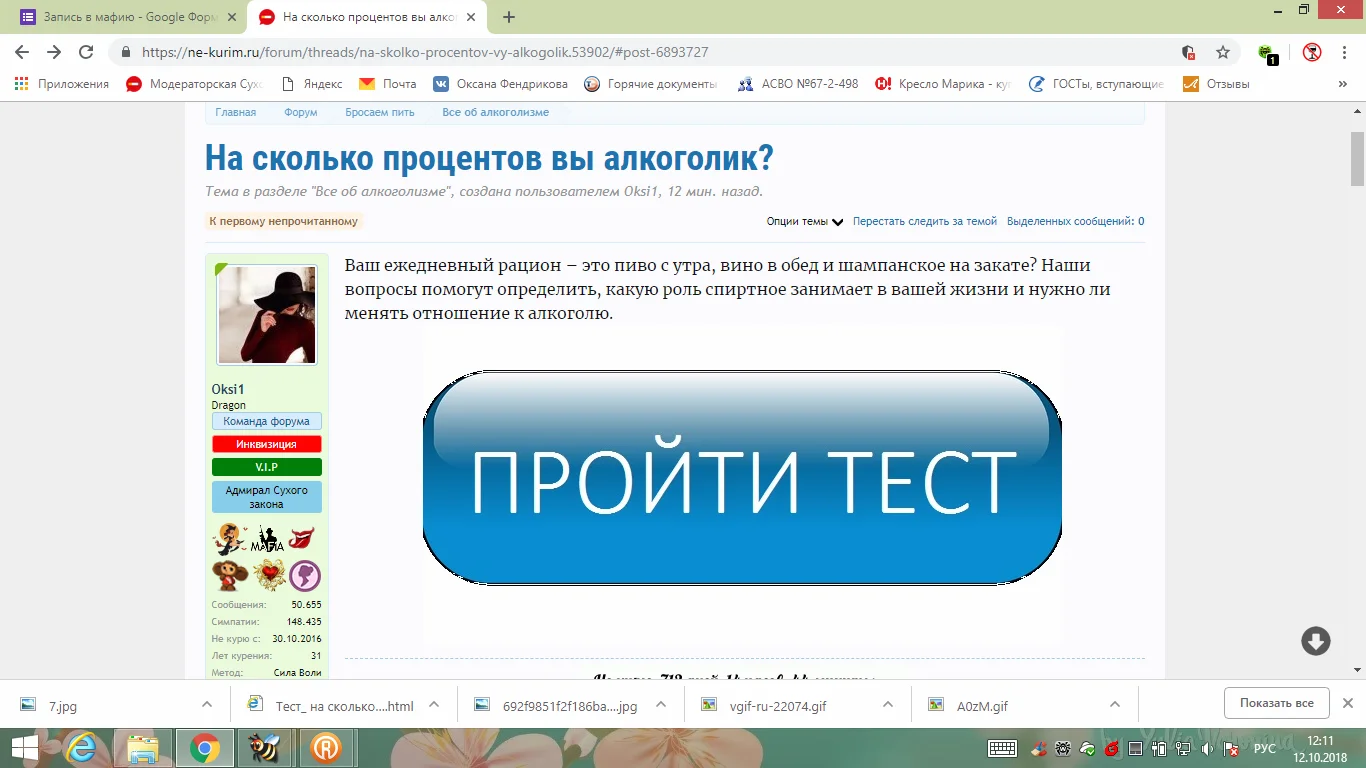Click the MAFIA award badge
Screen dimensions: 1366x768
coord(267,541)
